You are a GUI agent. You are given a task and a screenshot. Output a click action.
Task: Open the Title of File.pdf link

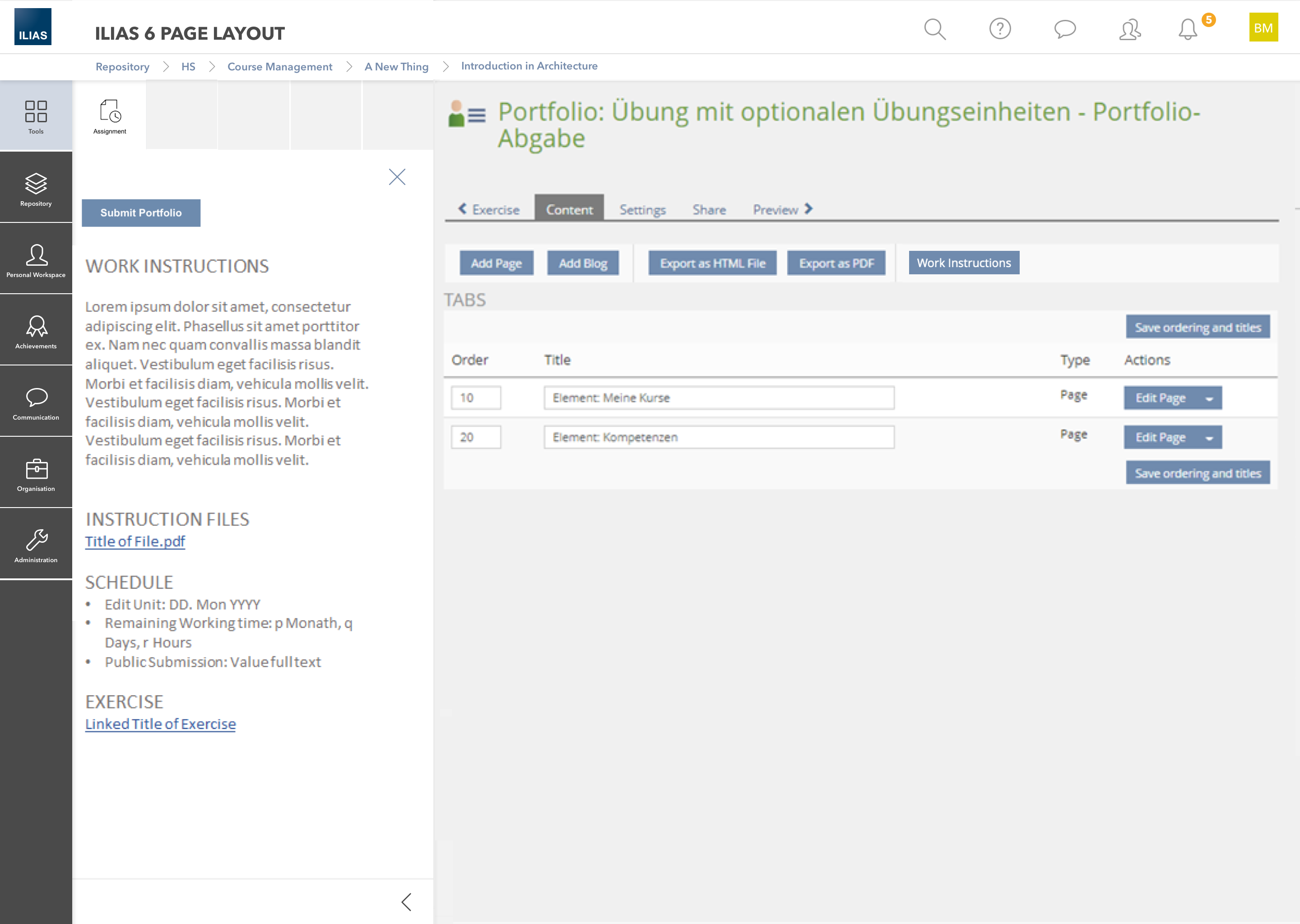point(135,541)
